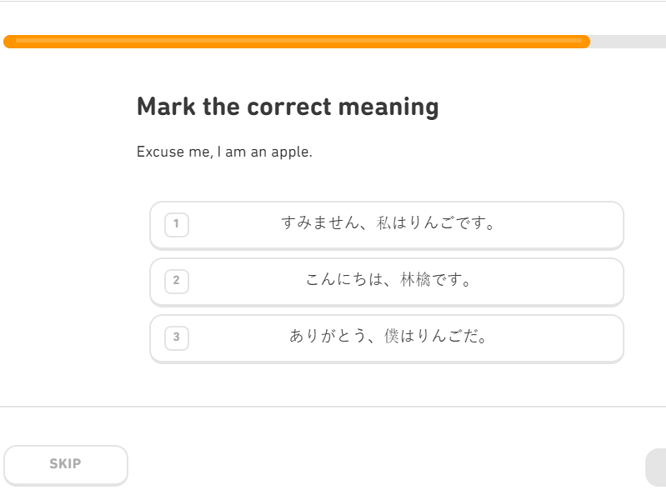Click the orange filled portion of progress bar
This screenshot has width=666, height=500.
click(x=300, y=42)
